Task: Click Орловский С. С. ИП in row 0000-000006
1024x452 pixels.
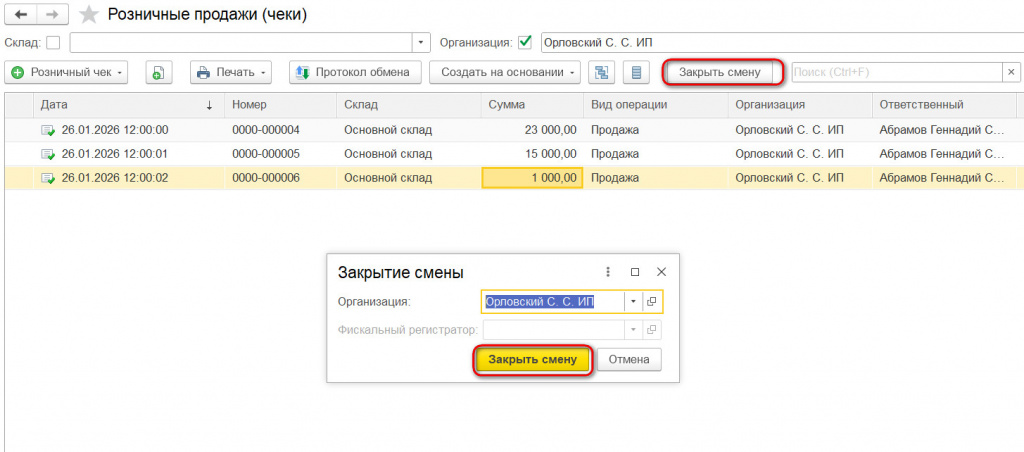Action: pyautogui.click(x=790, y=178)
